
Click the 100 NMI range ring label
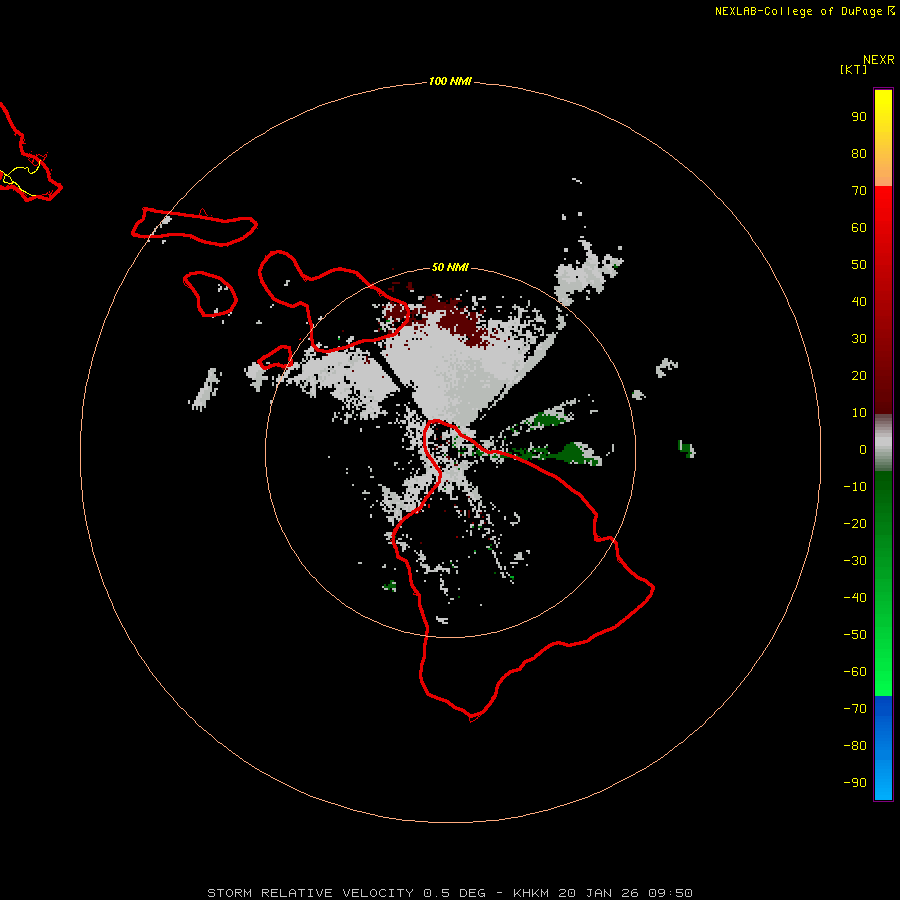coord(450,82)
